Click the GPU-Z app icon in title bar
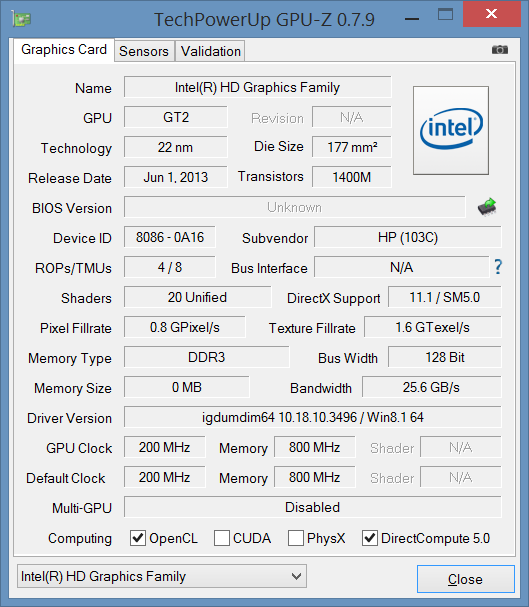529x607 pixels. [x=21, y=18]
